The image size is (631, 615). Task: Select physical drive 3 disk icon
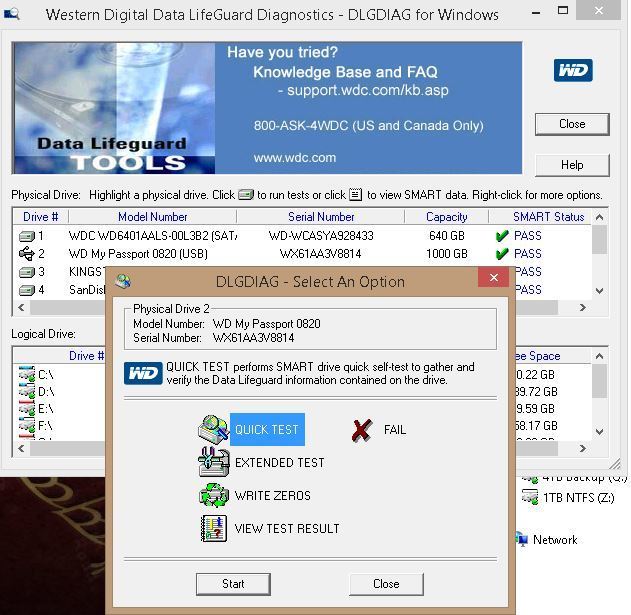coord(27,272)
